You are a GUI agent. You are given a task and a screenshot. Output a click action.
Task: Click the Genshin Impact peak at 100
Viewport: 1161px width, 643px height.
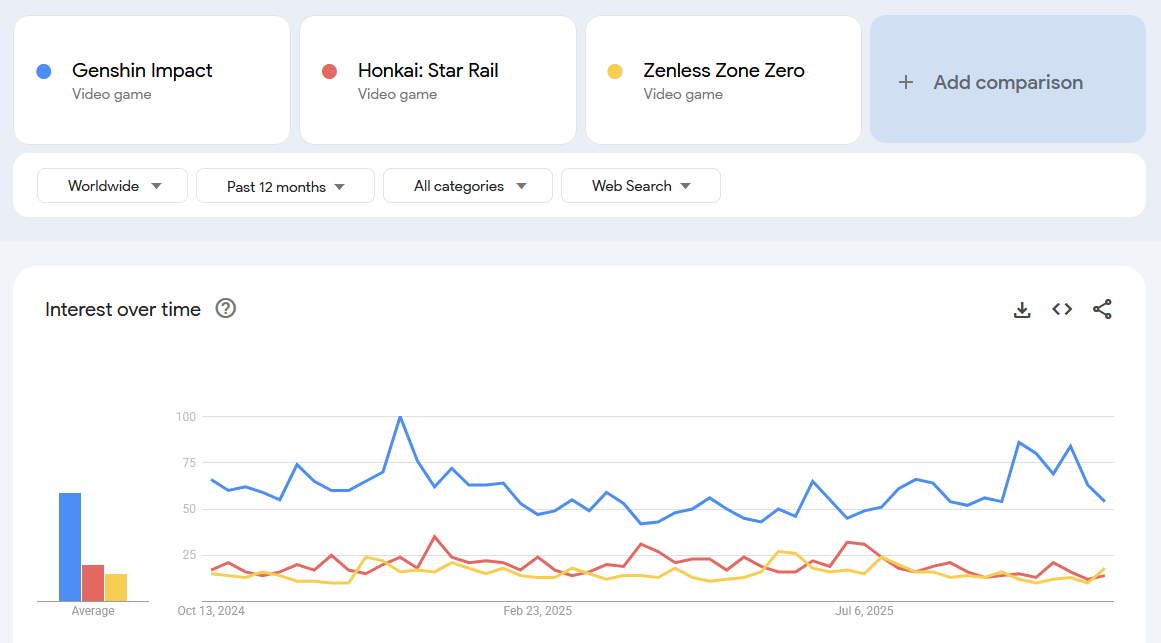pos(400,416)
